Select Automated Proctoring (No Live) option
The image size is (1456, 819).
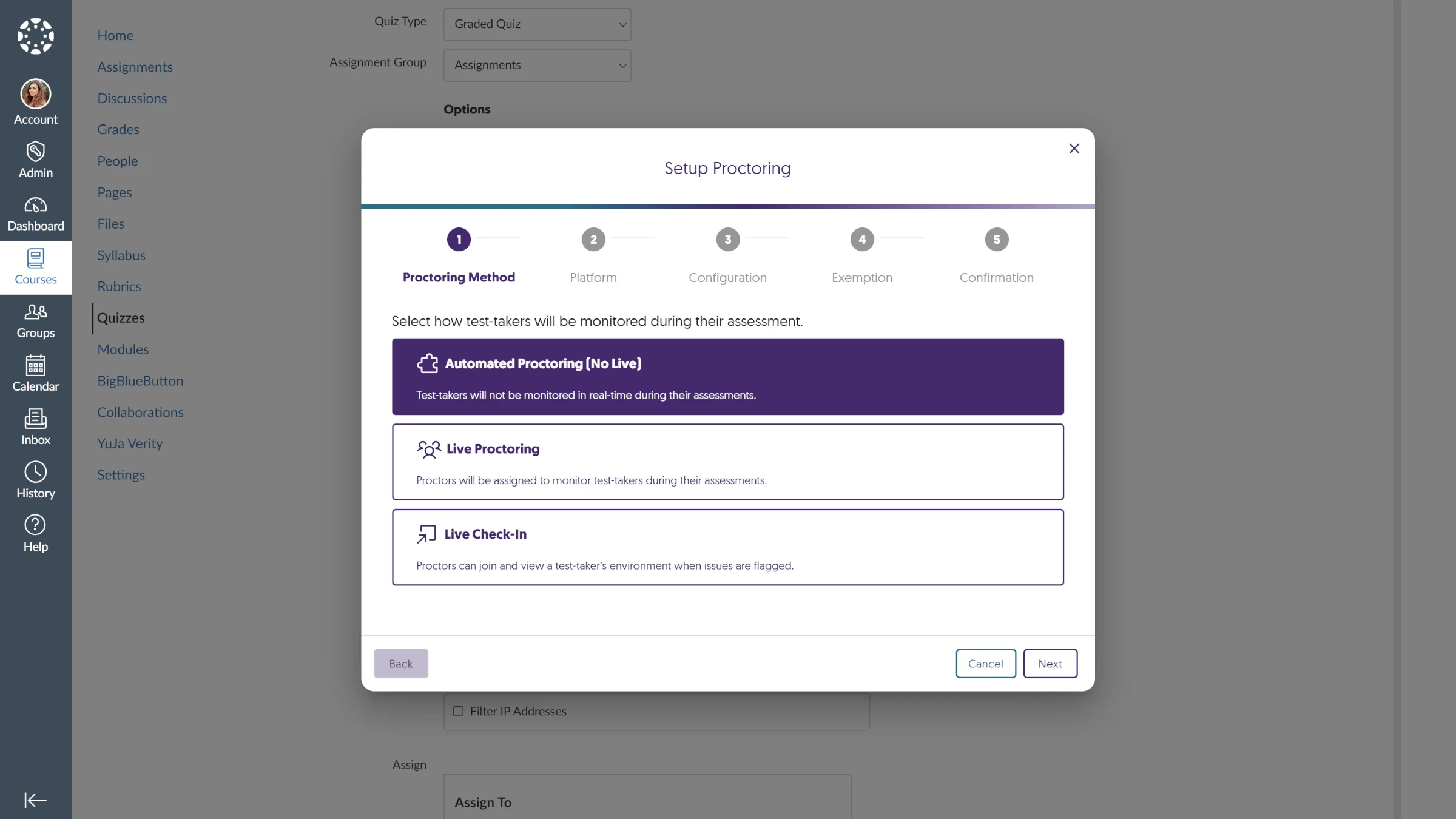(727, 377)
